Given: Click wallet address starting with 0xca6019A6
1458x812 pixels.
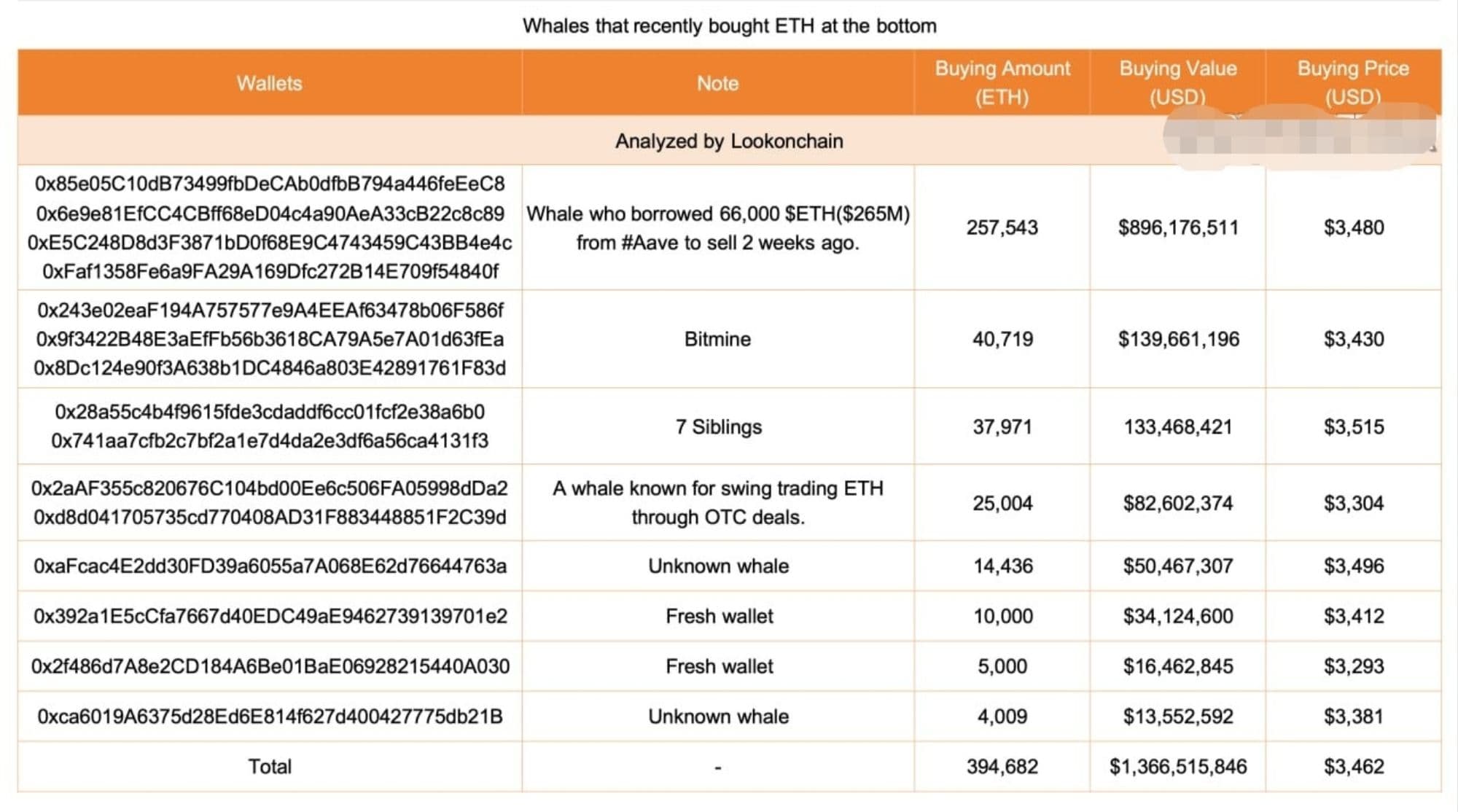Looking at the screenshot, I should (270, 717).
